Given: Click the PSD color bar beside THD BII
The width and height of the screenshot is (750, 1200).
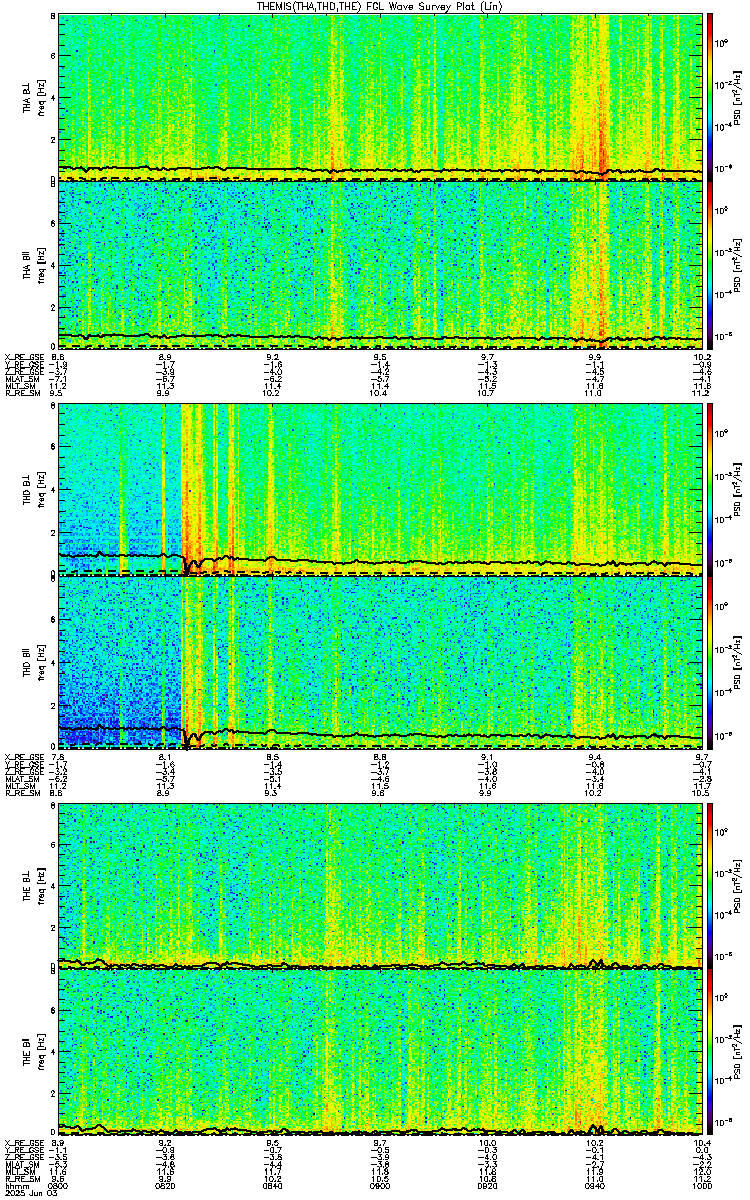Looking at the screenshot, I should point(710,661).
